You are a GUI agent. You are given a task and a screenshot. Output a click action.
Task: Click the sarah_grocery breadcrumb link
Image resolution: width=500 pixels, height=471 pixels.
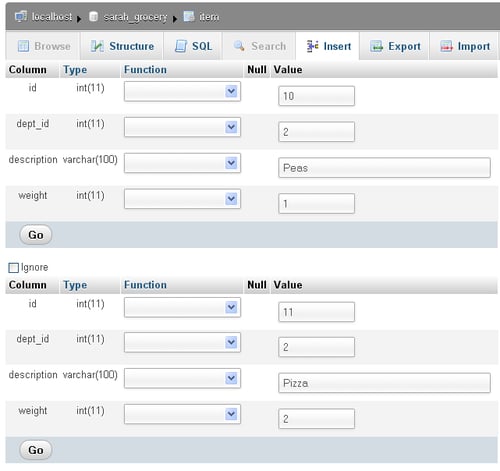tap(135, 17)
